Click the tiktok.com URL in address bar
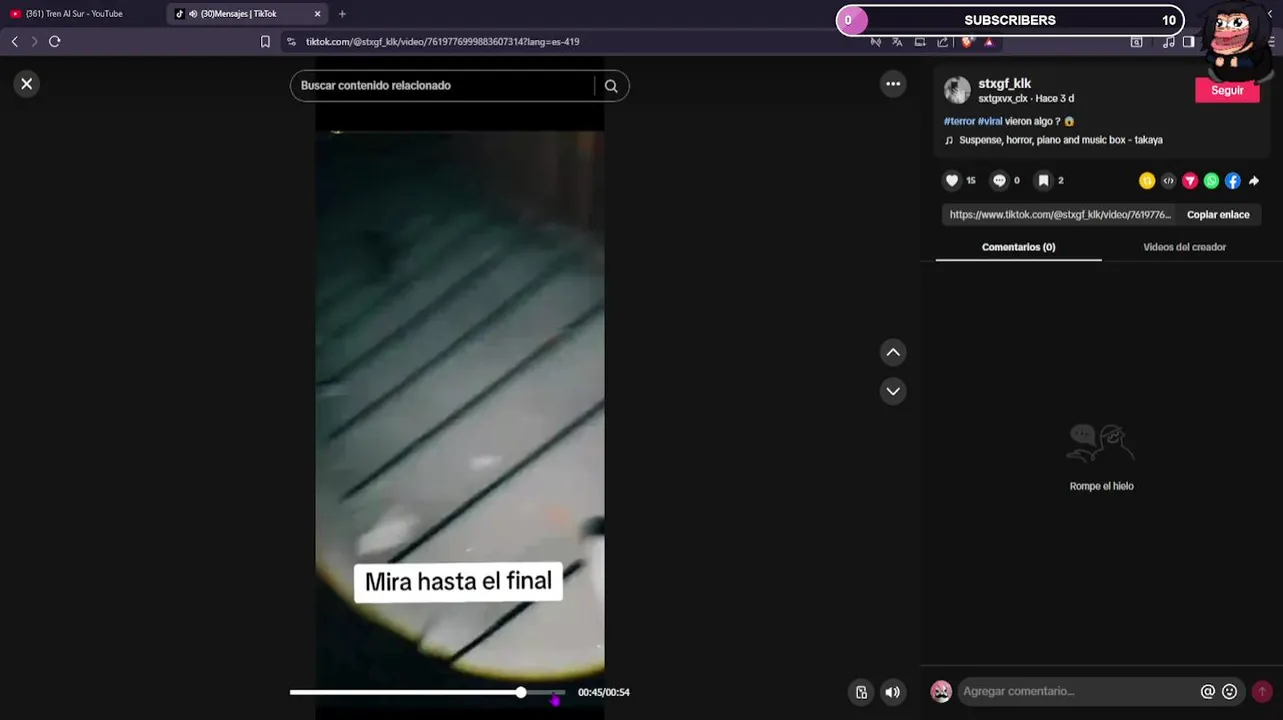This screenshot has width=1283, height=720. 442,42
